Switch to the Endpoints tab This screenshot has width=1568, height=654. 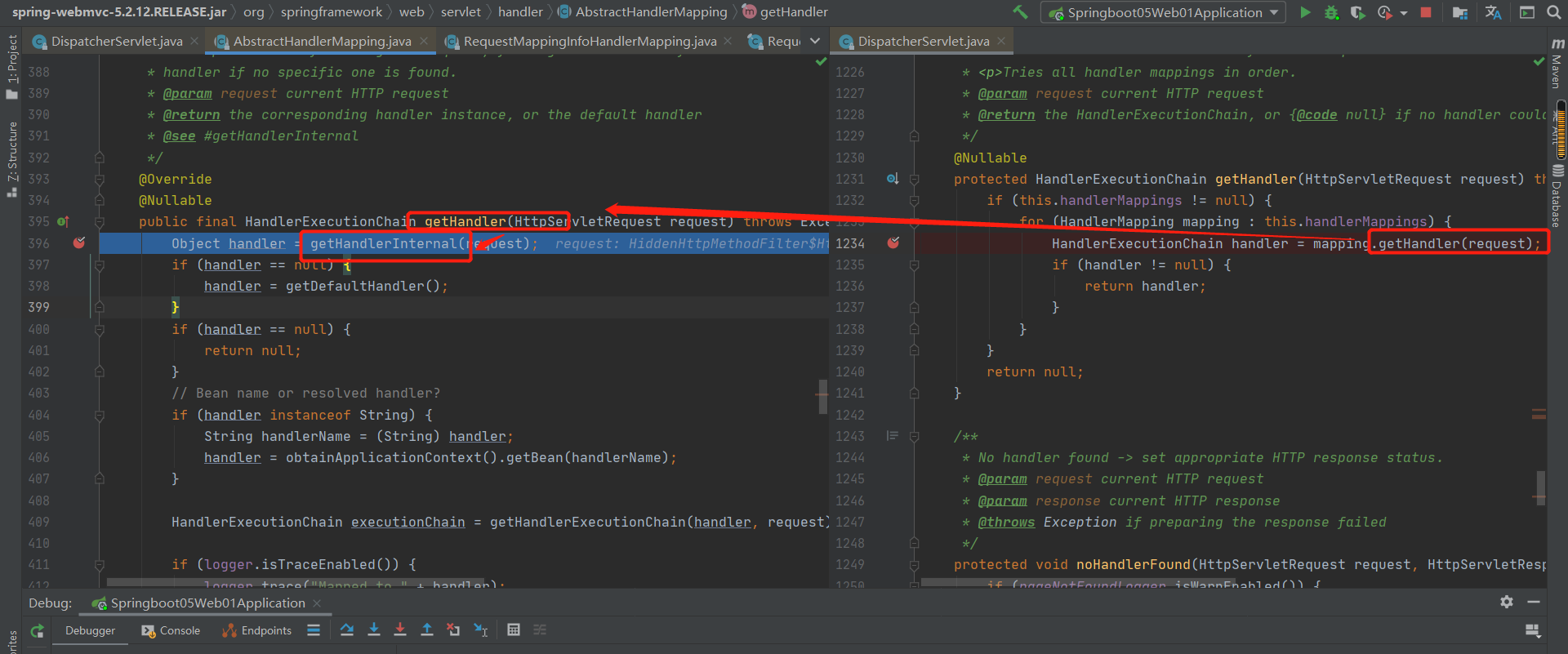[x=257, y=630]
